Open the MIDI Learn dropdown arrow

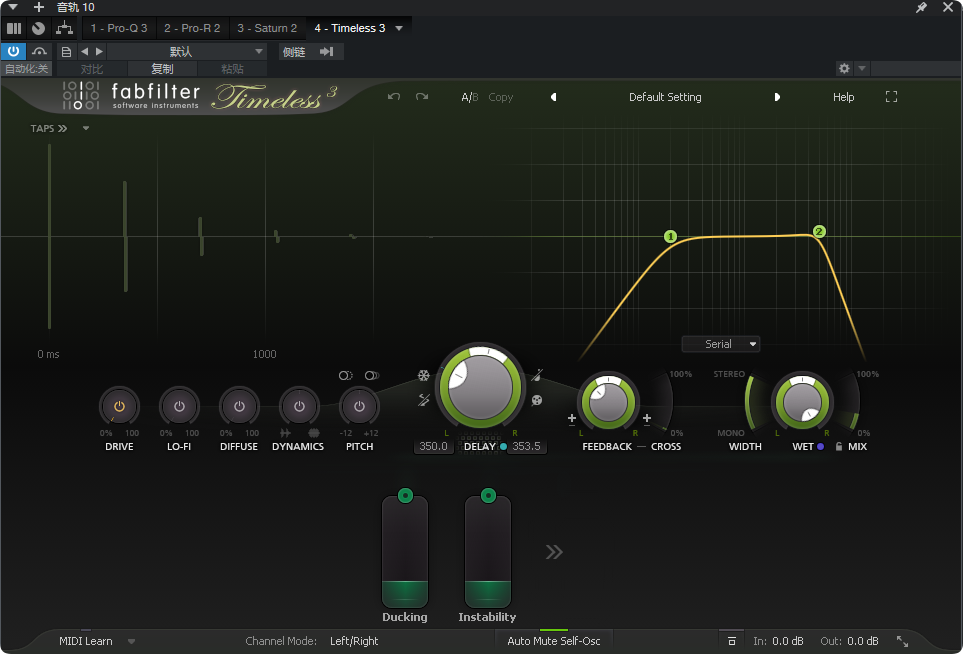click(131, 641)
